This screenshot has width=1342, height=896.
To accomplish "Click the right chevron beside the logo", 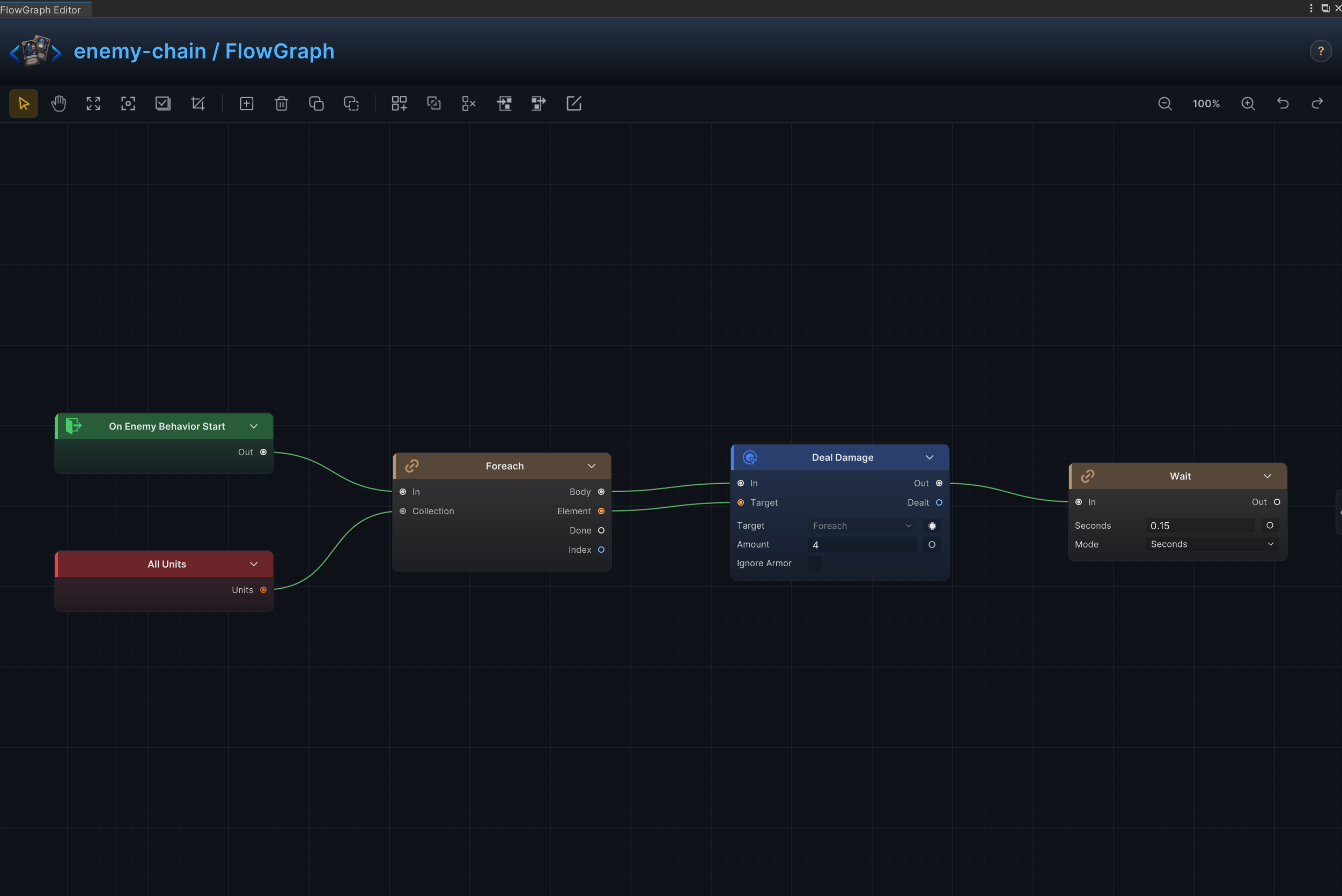I will point(56,54).
